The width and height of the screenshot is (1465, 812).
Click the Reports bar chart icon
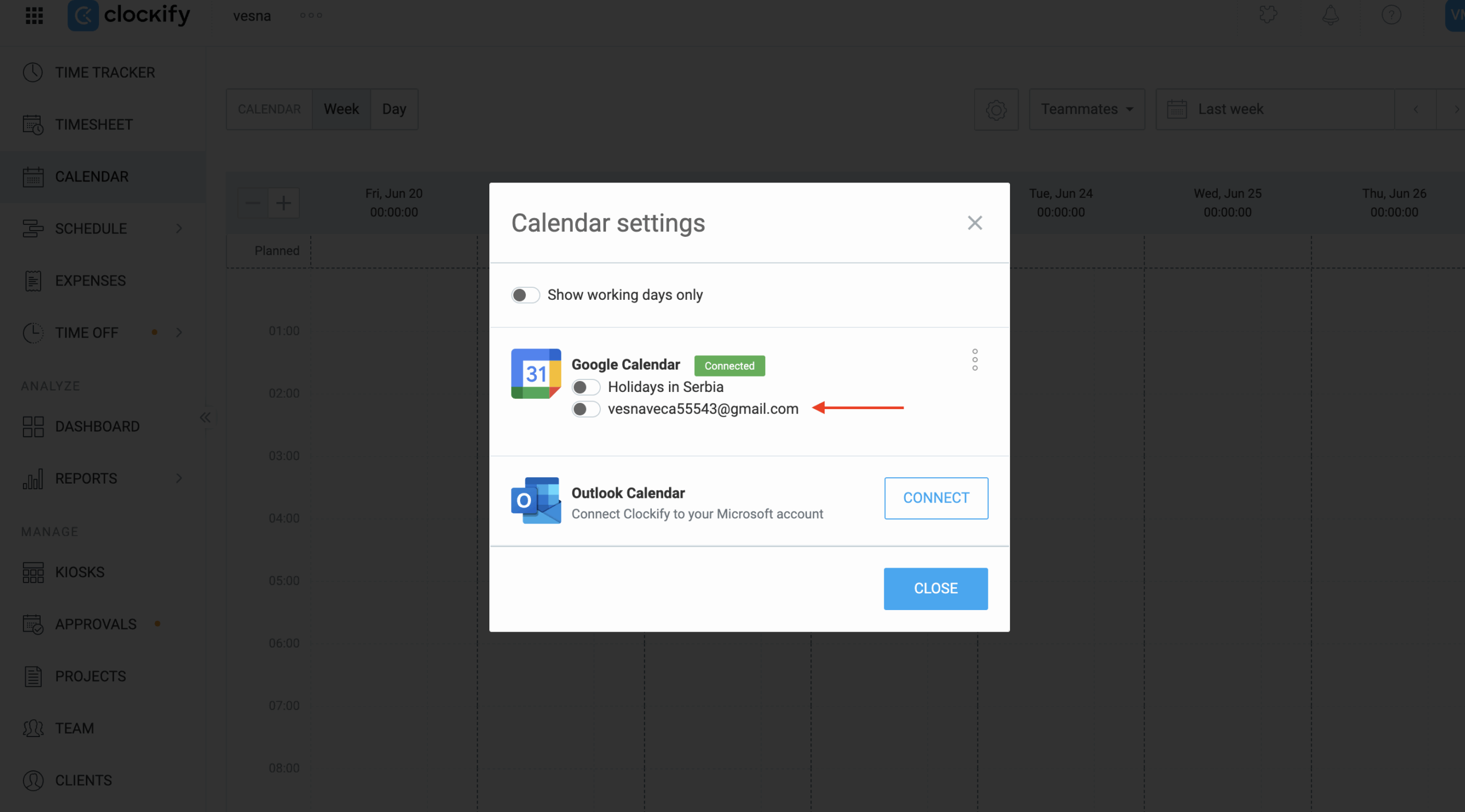pyautogui.click(x=33, y=478)
